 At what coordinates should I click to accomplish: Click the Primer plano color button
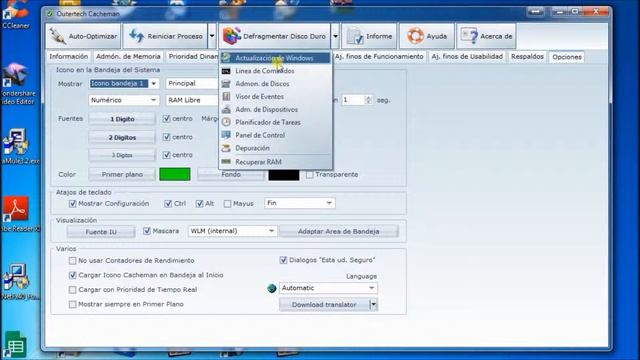122,175
